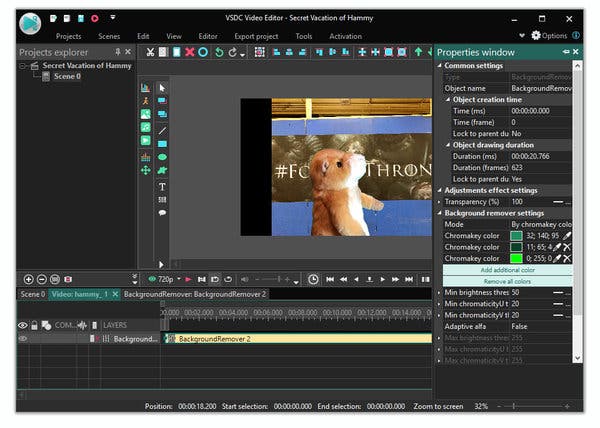This screenshot has height=428, width=600.
Task: Select Scene 0 in Projects explorer
Action: (67, 76)
